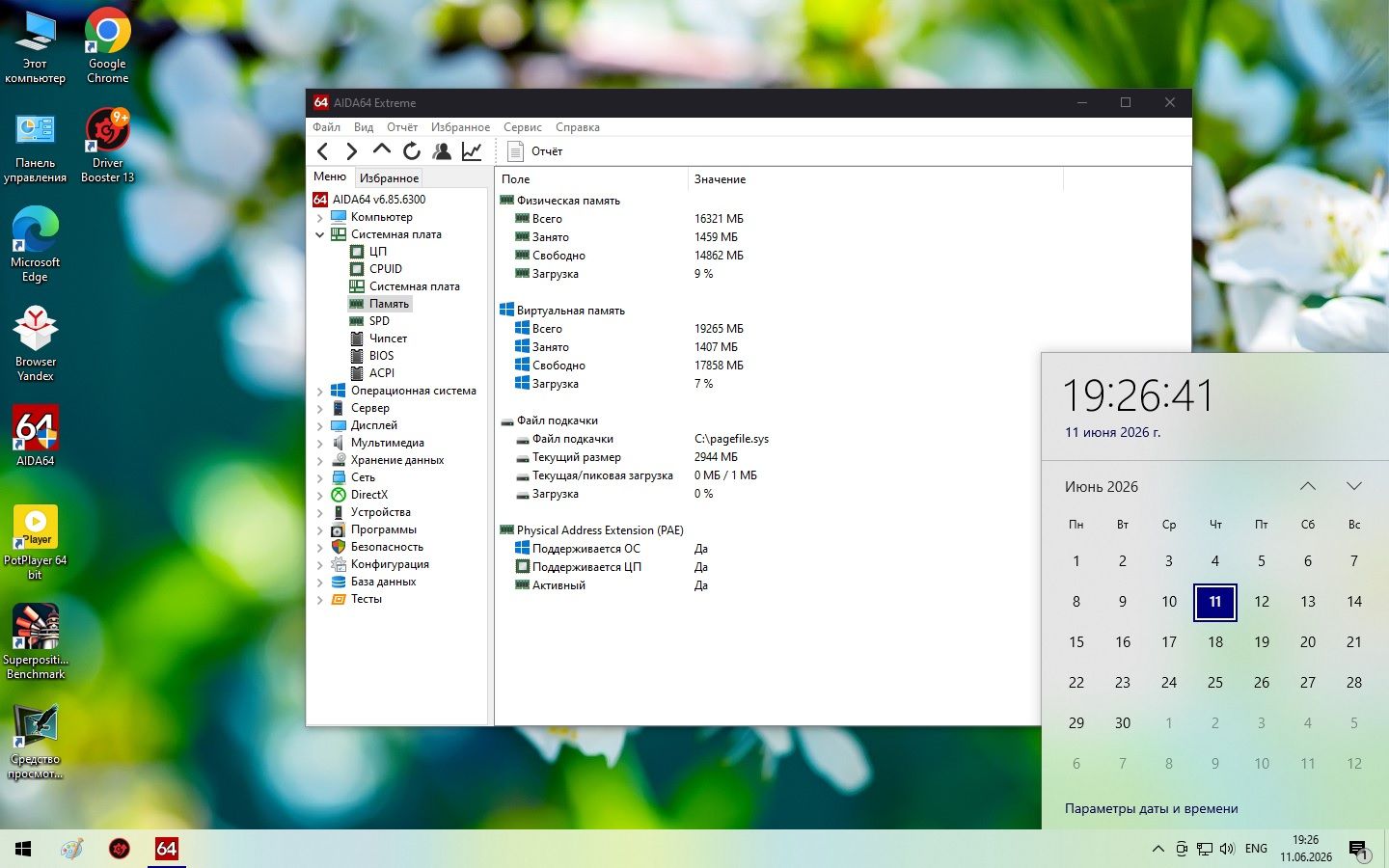This screenshot has height=868, width=1389.
Task: Launch Driver Booster 13 desktop shortcut
Action: pos(108,145)
